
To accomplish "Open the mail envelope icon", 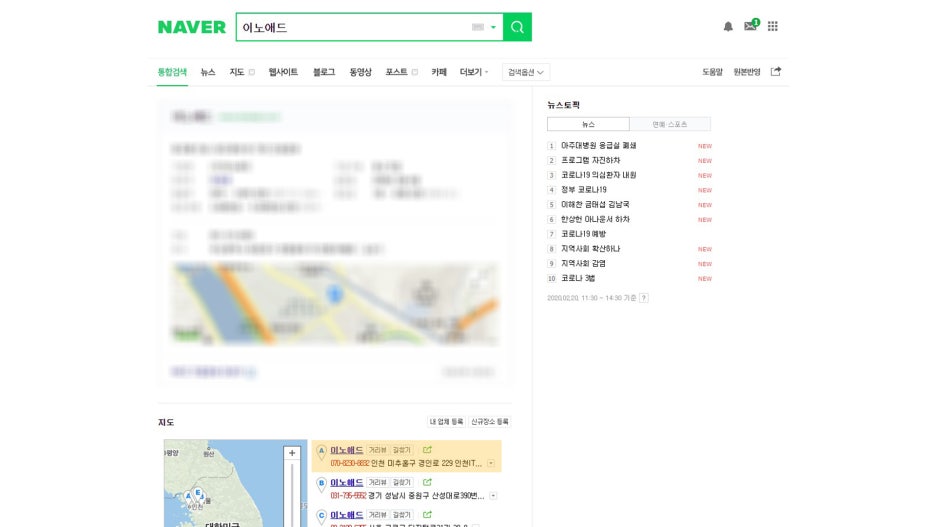I will coord(750,26).
